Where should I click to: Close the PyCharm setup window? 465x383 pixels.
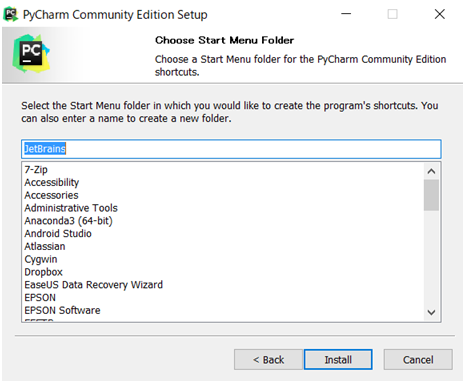pyautogui.click(x=440, y=14)
